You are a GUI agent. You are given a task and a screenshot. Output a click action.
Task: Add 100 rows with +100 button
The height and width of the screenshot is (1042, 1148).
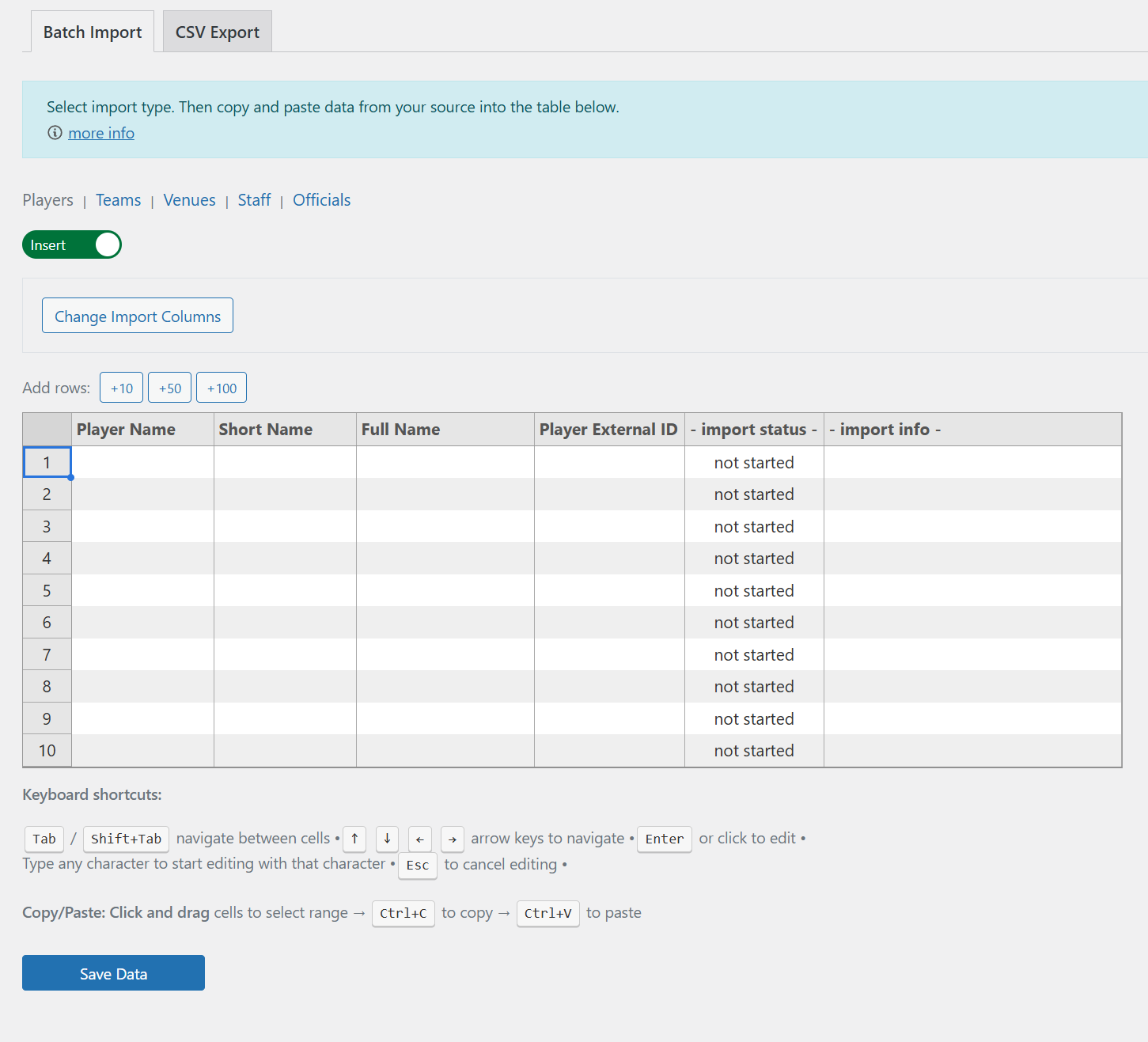(222, 388)
